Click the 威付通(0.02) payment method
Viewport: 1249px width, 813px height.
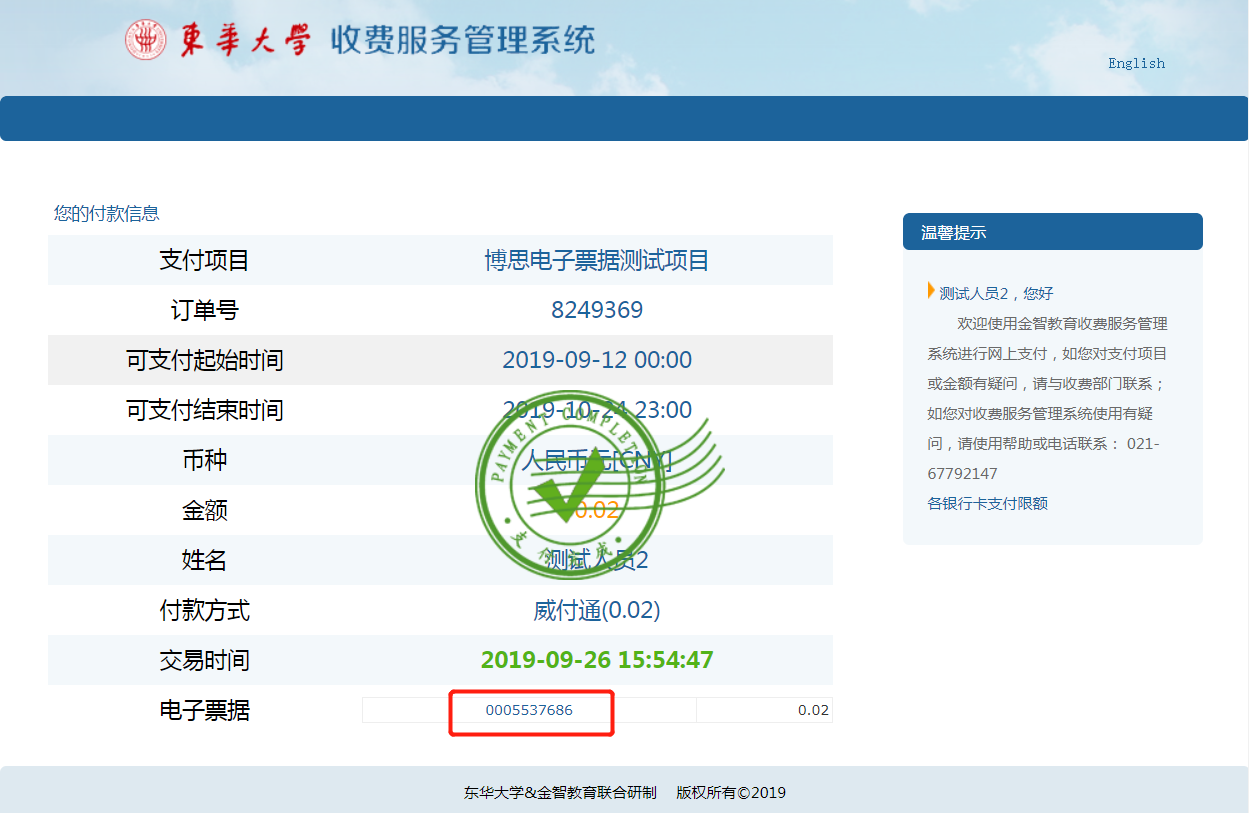(597, 610)
